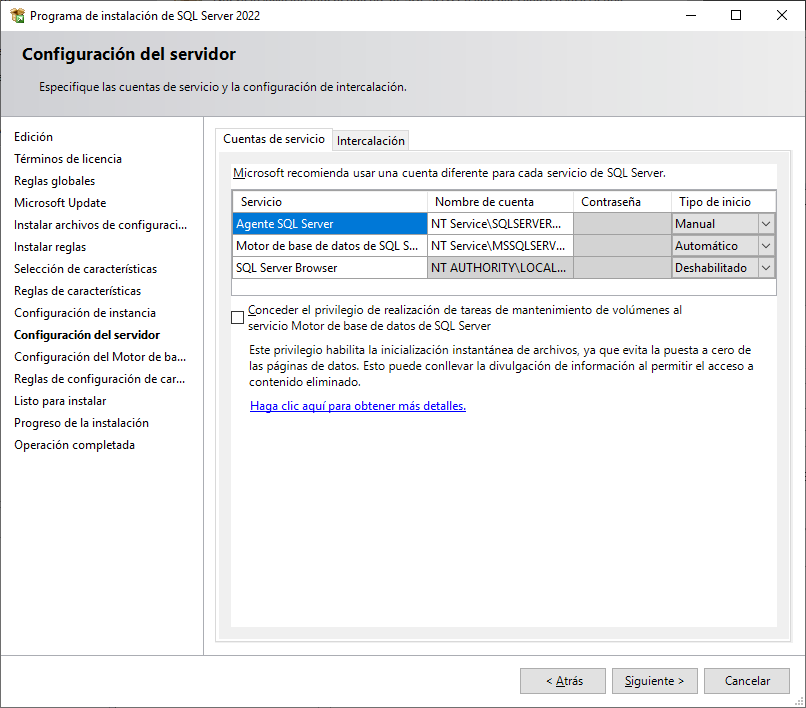The image size is (806, 708).
Task: Select the Agente SQL Server service row
Action: (300, 223)
